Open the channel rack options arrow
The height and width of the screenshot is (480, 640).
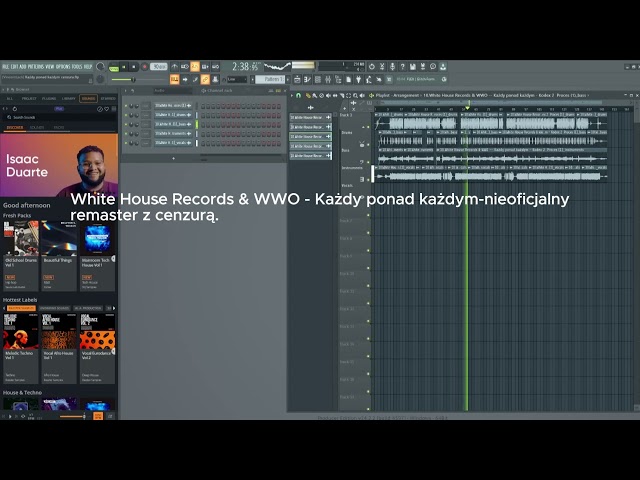coord(126,91)
